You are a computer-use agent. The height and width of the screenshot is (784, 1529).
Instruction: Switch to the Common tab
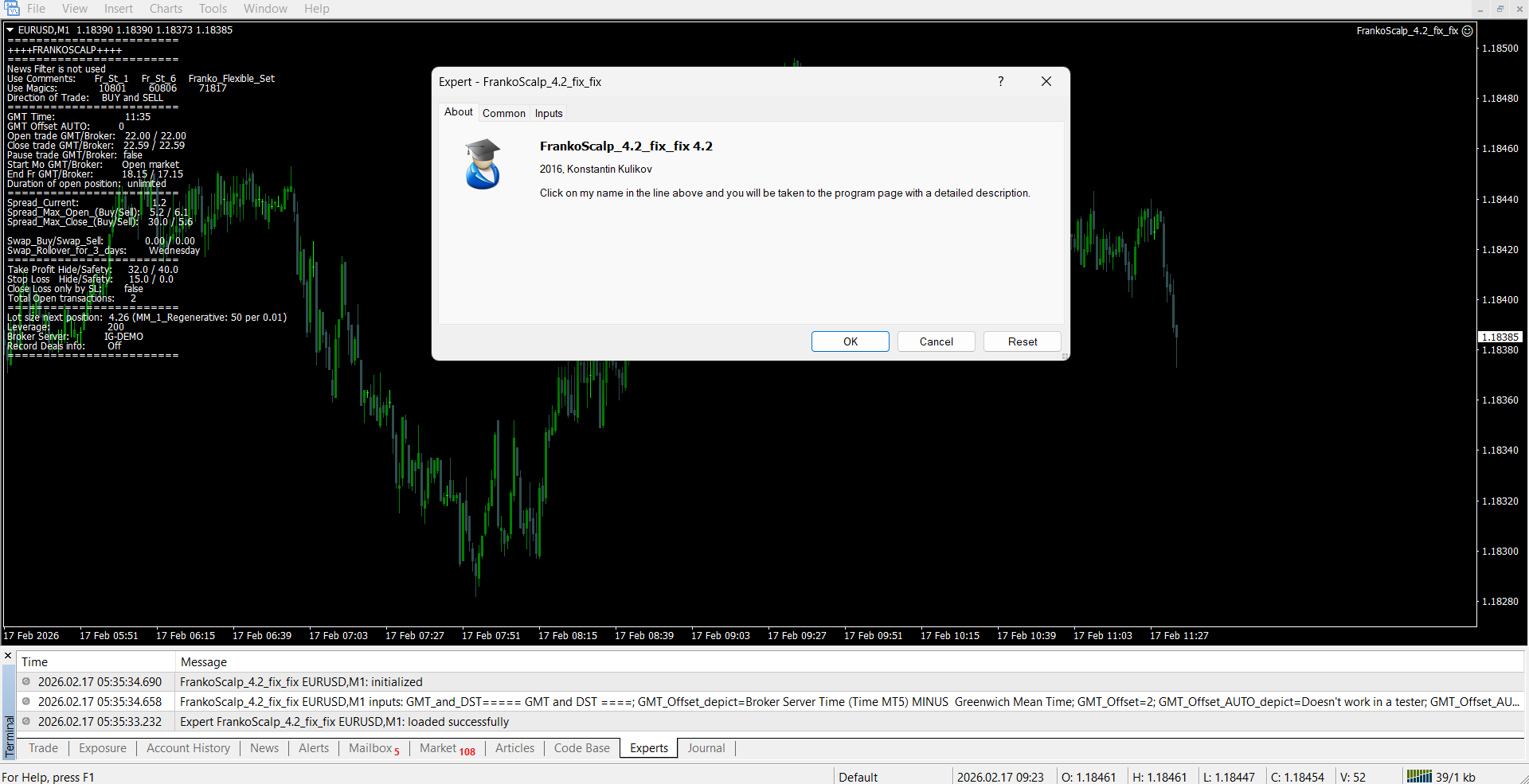503,113
